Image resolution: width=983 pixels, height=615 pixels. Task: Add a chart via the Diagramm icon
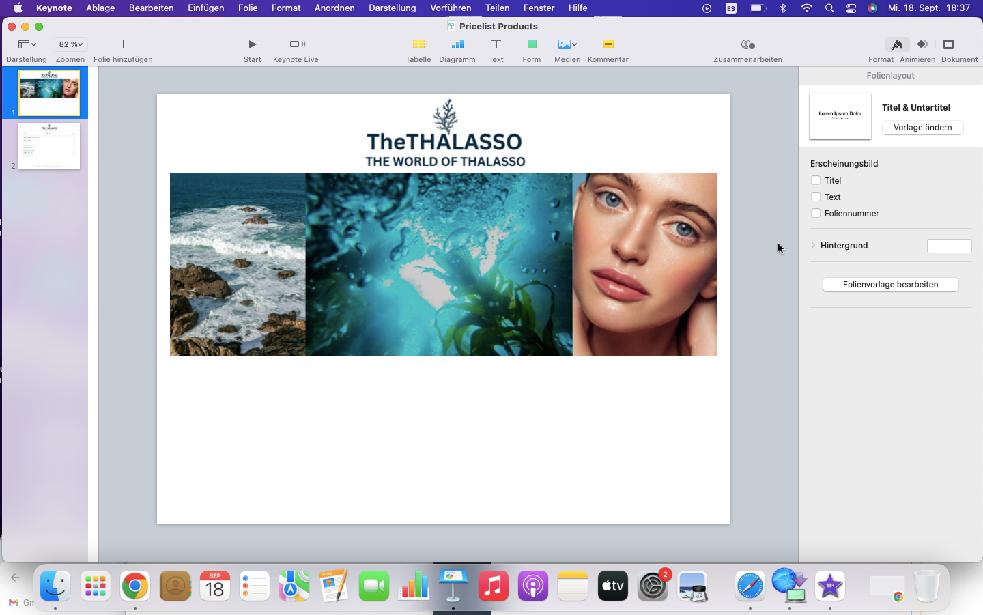coord(458,45)
